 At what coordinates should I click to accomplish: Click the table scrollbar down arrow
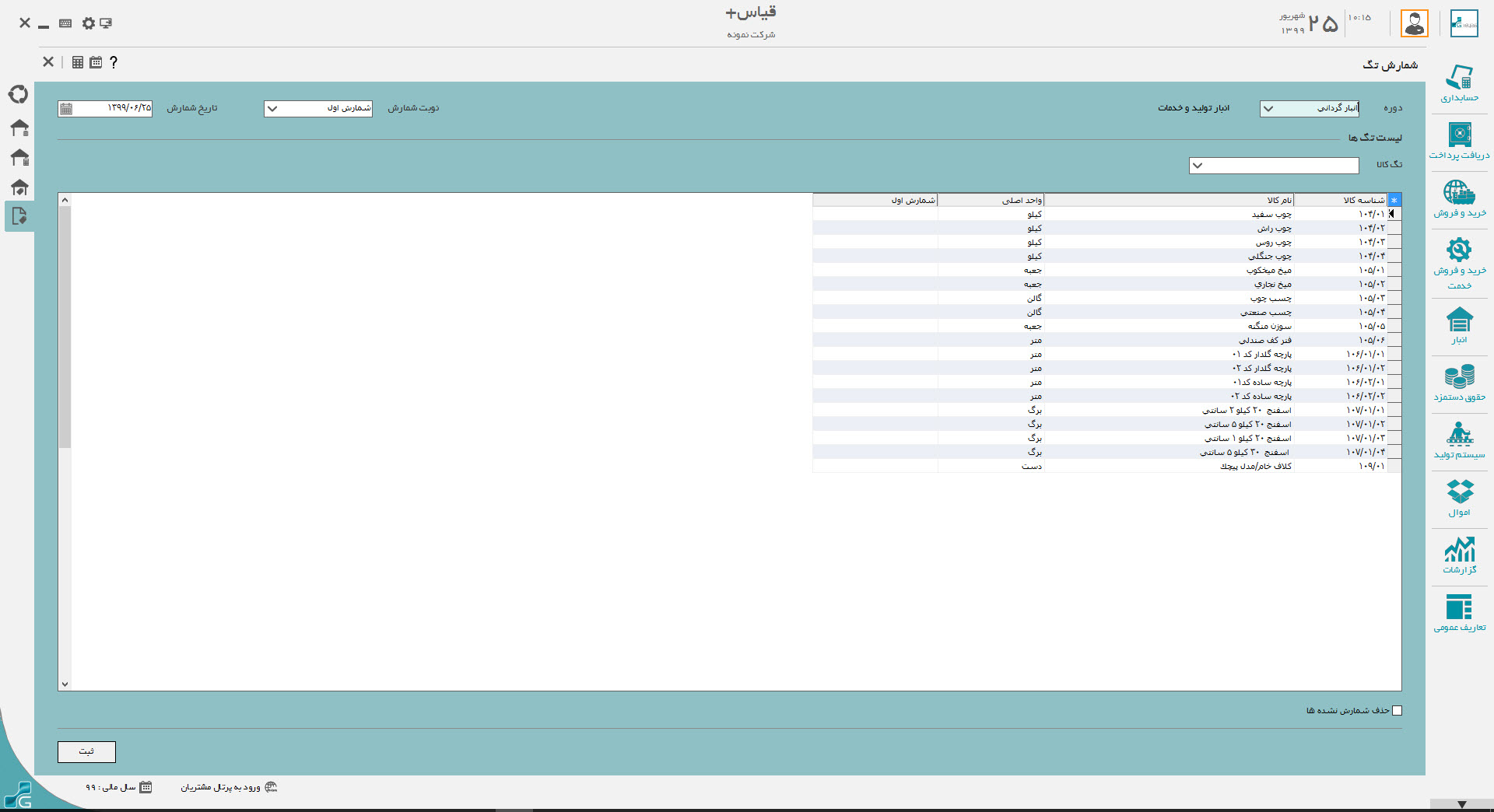tap(65, 684)
